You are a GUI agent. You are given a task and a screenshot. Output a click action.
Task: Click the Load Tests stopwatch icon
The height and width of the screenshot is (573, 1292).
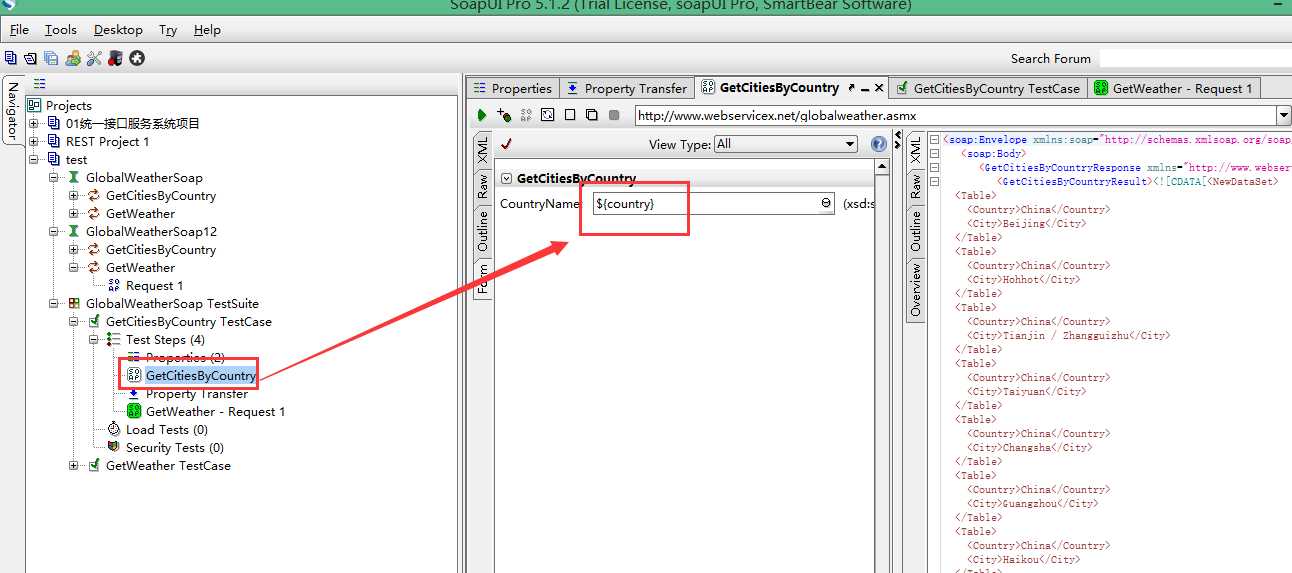114,429
